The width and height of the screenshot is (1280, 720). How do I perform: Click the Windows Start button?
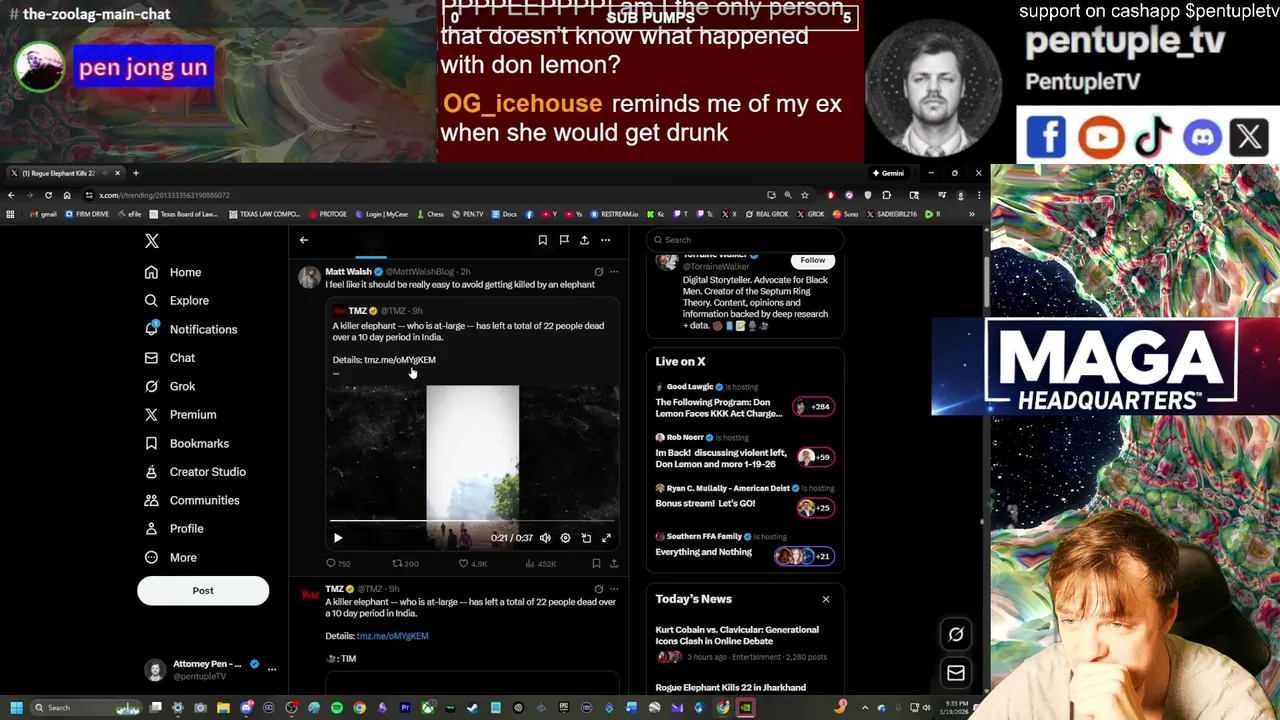[x=16, y=708]
